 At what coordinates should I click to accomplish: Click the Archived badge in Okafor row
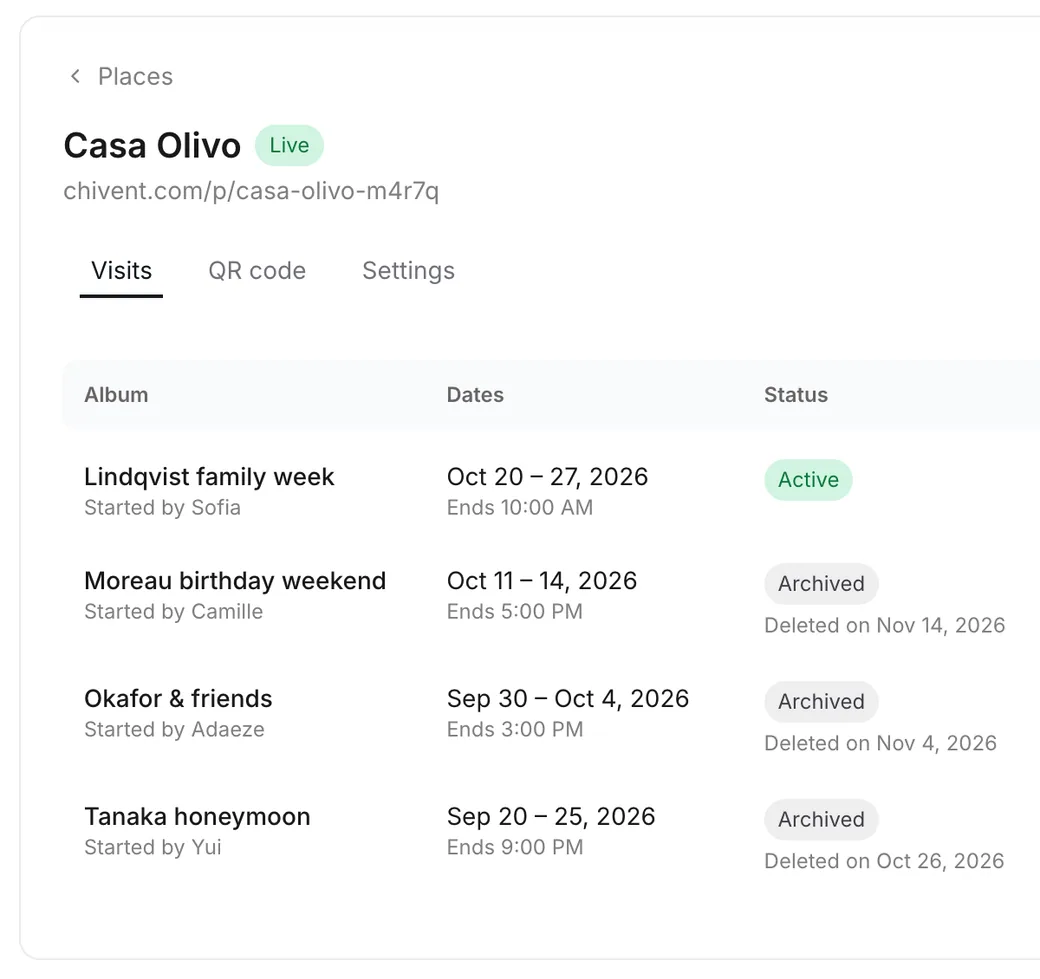point(821,702)
